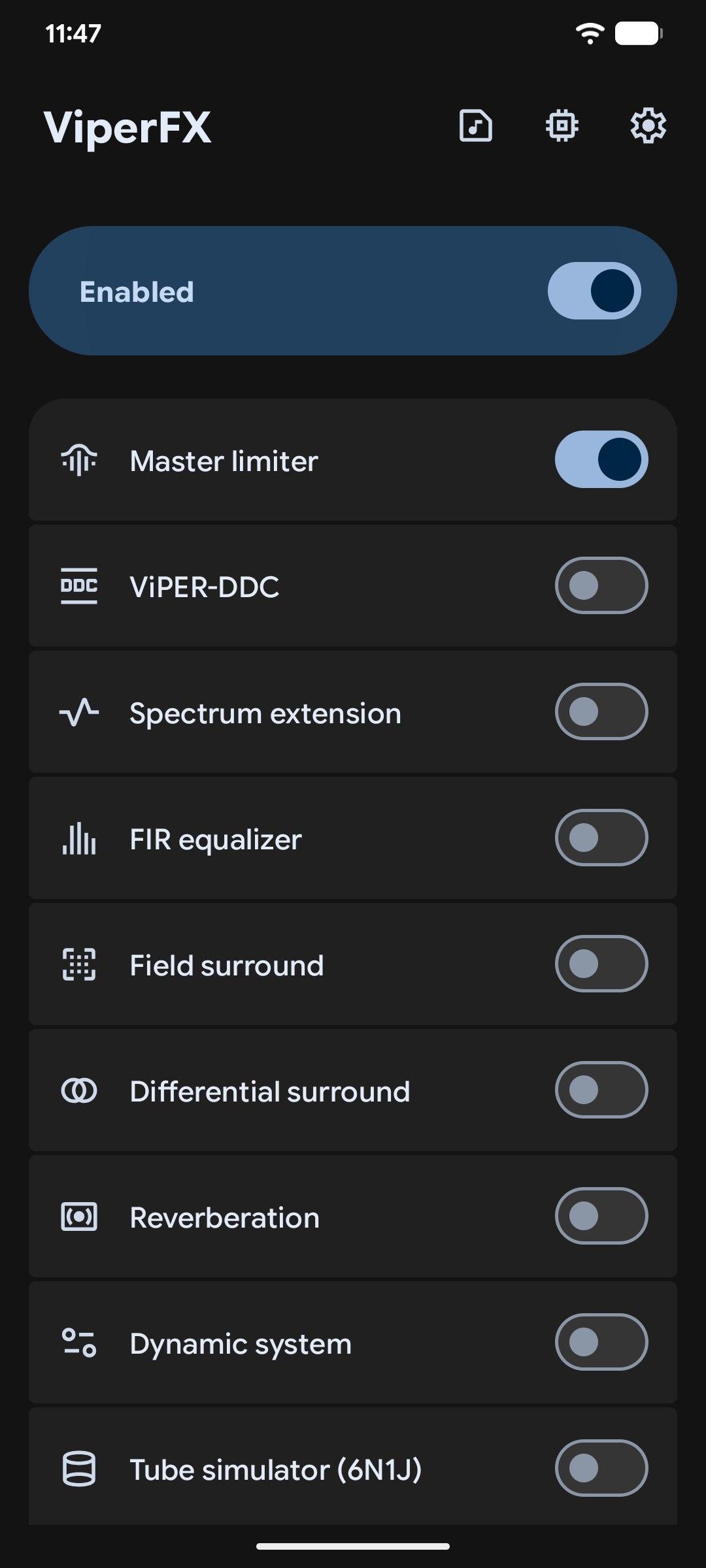The height and width of the screenshot is (1568, 706).
Task: Tap the Field surround grid icon
Action: (x=79, y=964)
